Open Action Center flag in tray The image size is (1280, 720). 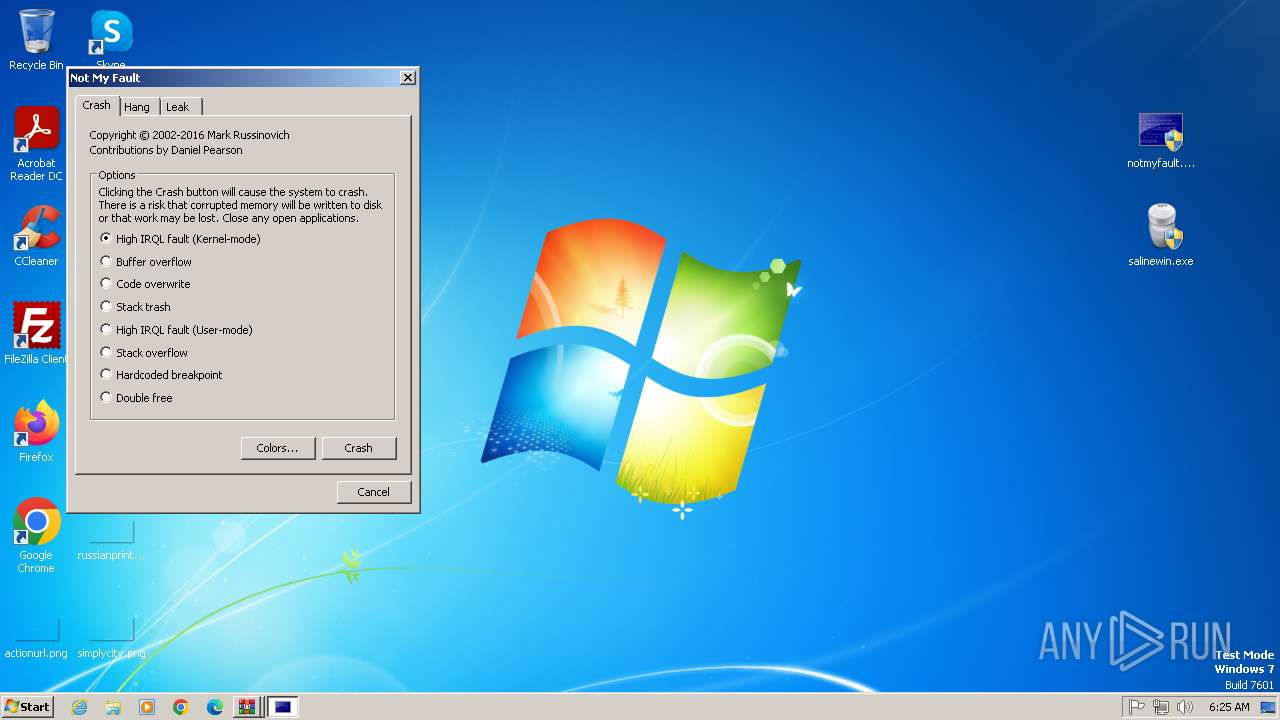pos(1137,707)
